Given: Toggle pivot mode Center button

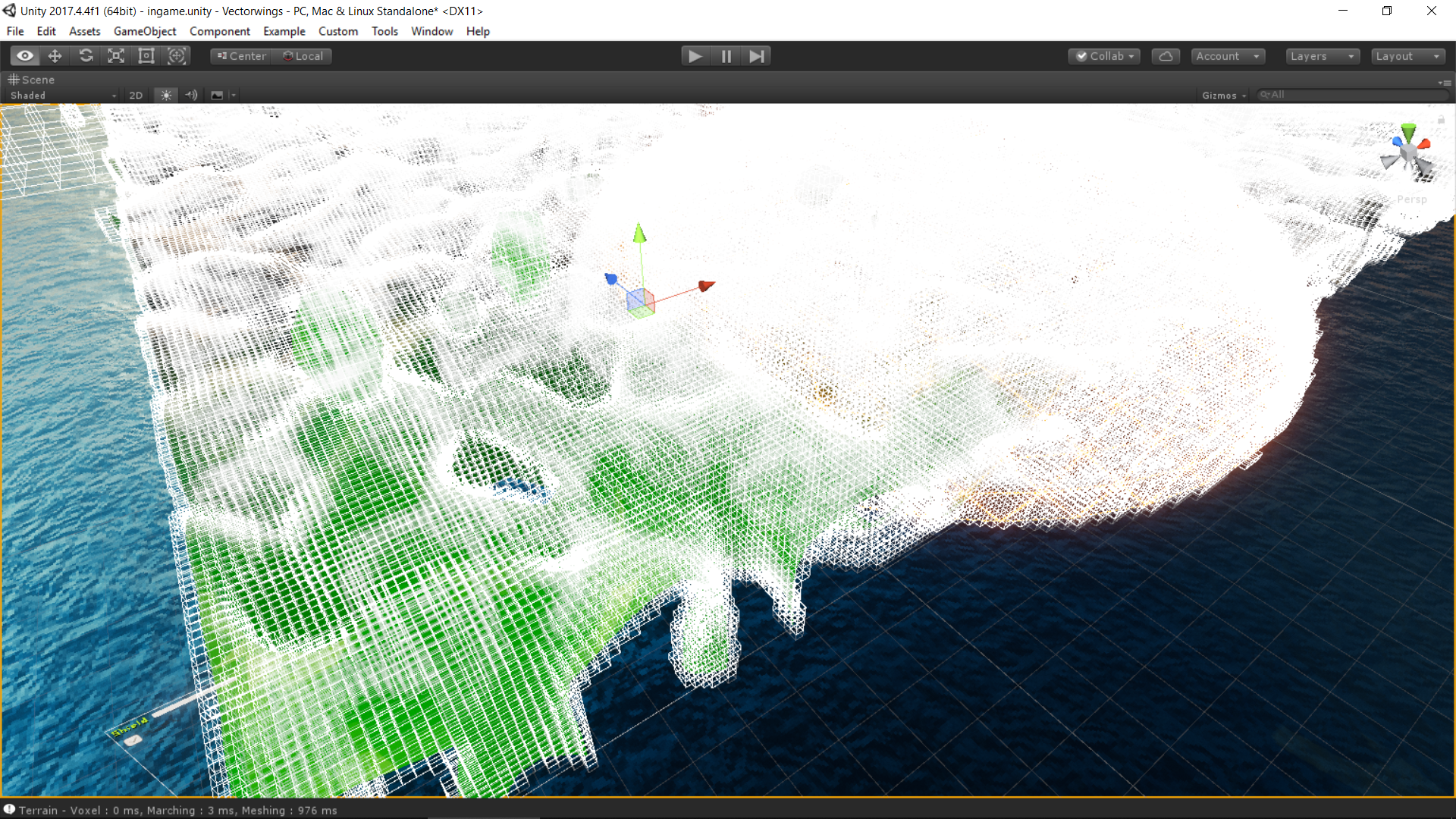Looking at the screenshot, I should point(241,56).
